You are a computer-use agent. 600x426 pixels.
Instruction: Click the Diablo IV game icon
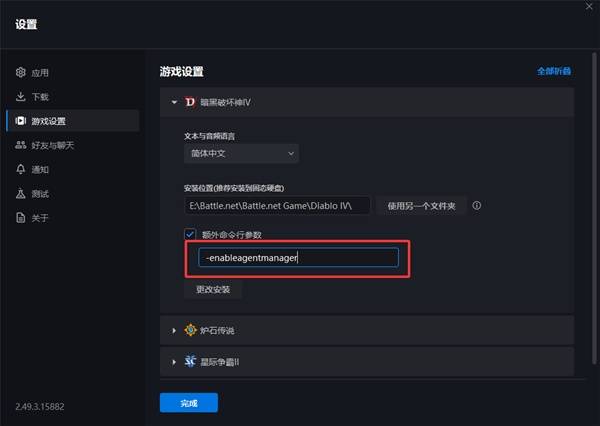[x=190, y=101]
